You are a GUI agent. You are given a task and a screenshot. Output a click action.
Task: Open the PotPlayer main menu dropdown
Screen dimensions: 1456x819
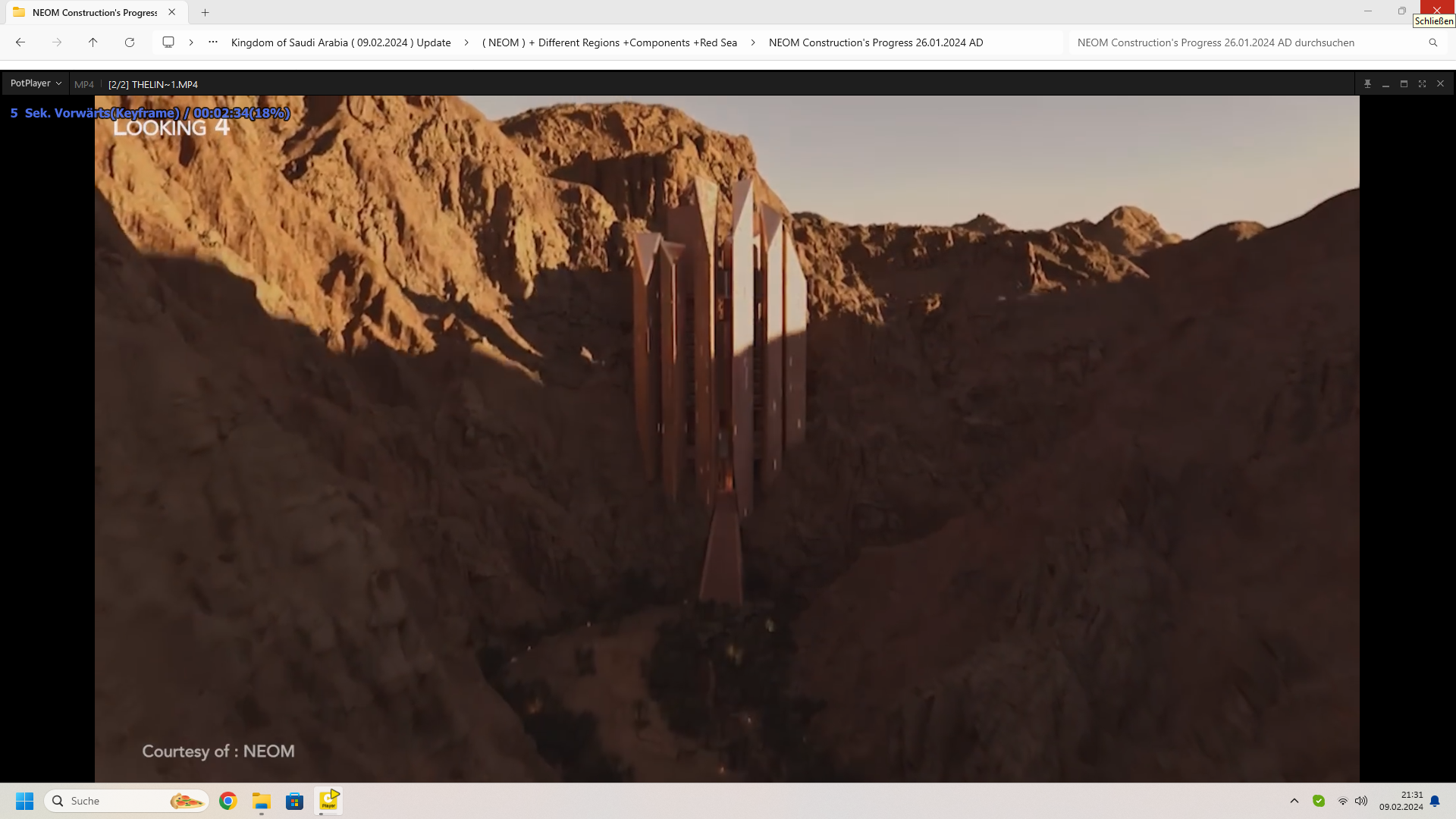(x=36, y=83)
